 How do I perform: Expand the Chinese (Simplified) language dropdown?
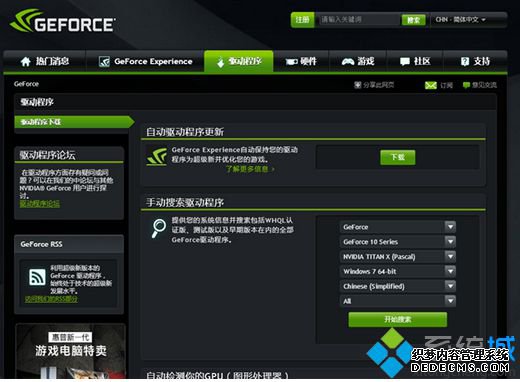pos(398,286)
